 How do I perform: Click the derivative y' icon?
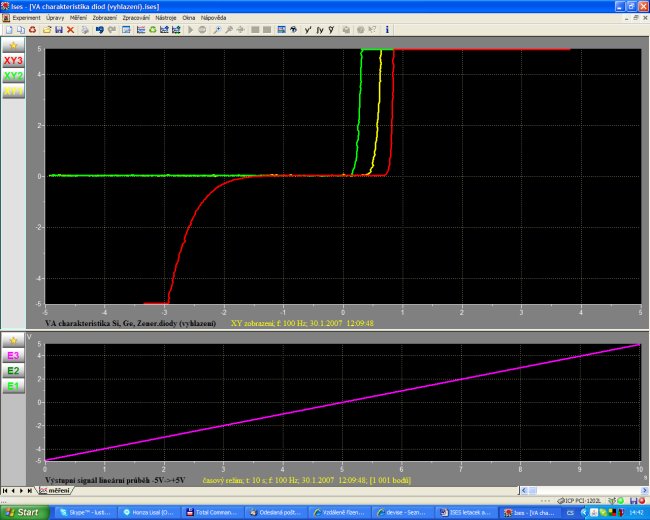(308, 30)
